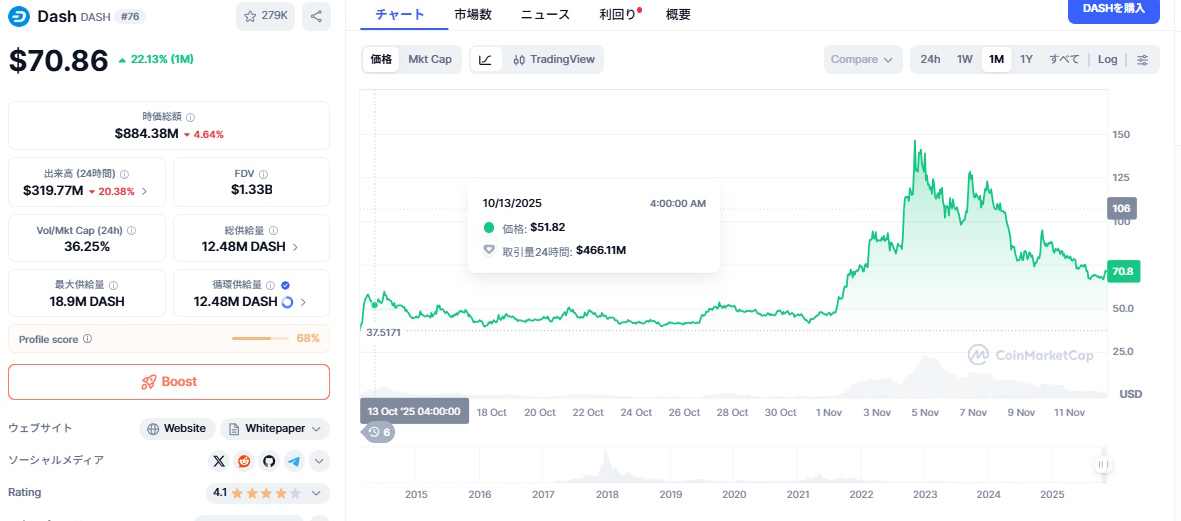Select the line chart view icon
The height and width of the screenshot is (521, 1181).
coord(485,60)
